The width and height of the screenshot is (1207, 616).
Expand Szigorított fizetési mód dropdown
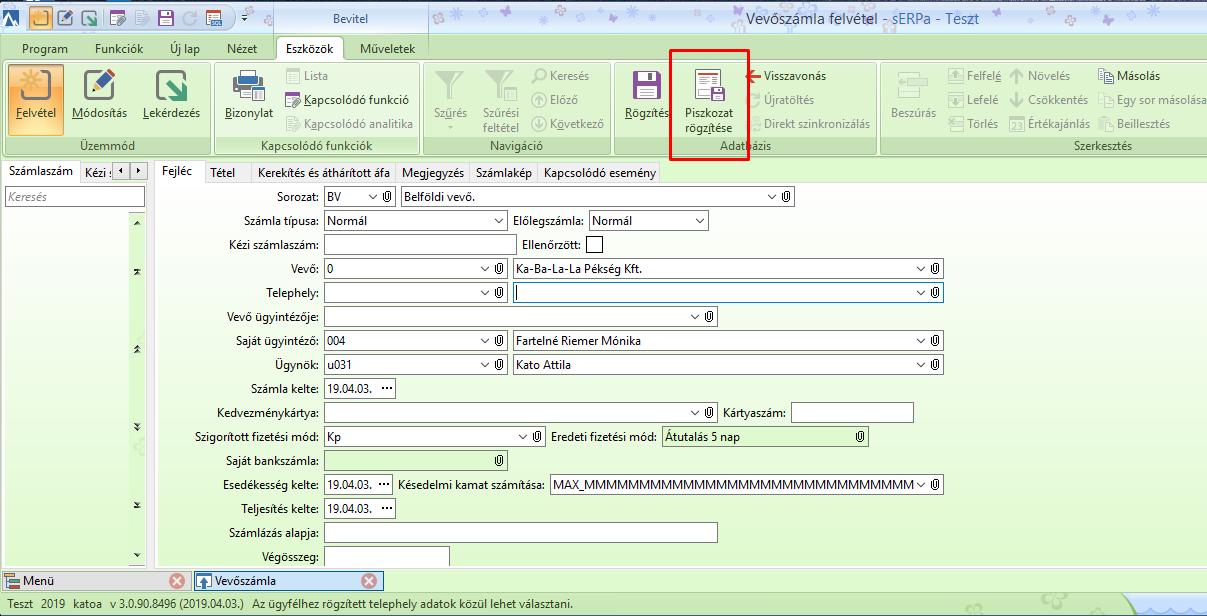coord(523,437)
